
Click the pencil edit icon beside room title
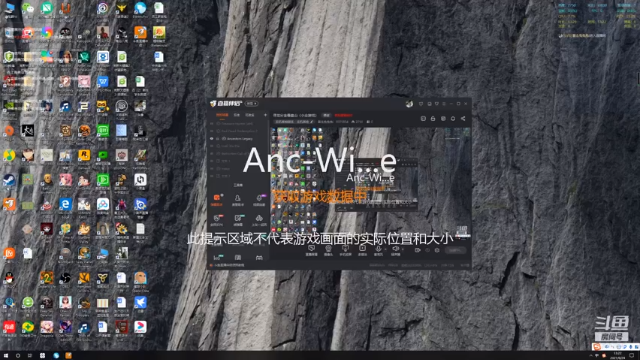[x=312, y=122]
